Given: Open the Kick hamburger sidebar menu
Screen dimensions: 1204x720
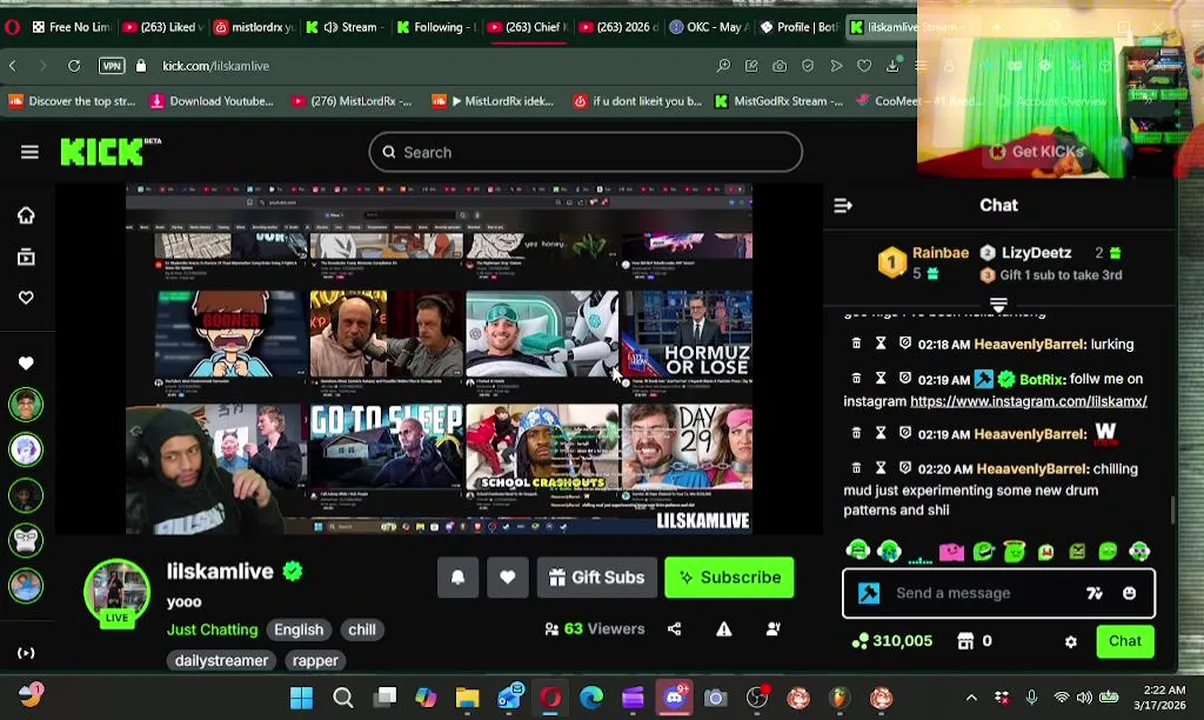Looking at the screenshot, I should coord(29,152).
